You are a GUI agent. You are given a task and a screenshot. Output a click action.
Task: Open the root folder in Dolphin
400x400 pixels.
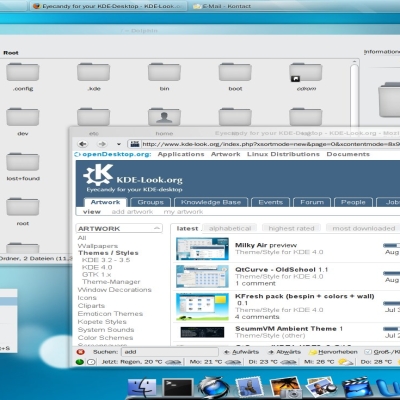tap(23, 212)
